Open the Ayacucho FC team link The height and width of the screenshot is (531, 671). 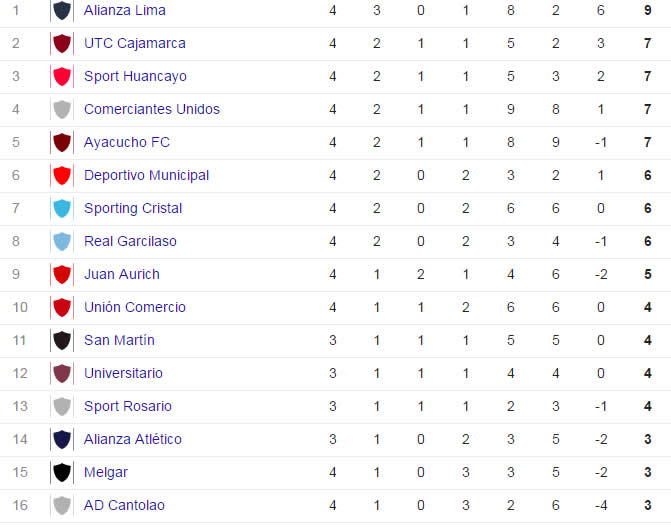tap(127, 142)
